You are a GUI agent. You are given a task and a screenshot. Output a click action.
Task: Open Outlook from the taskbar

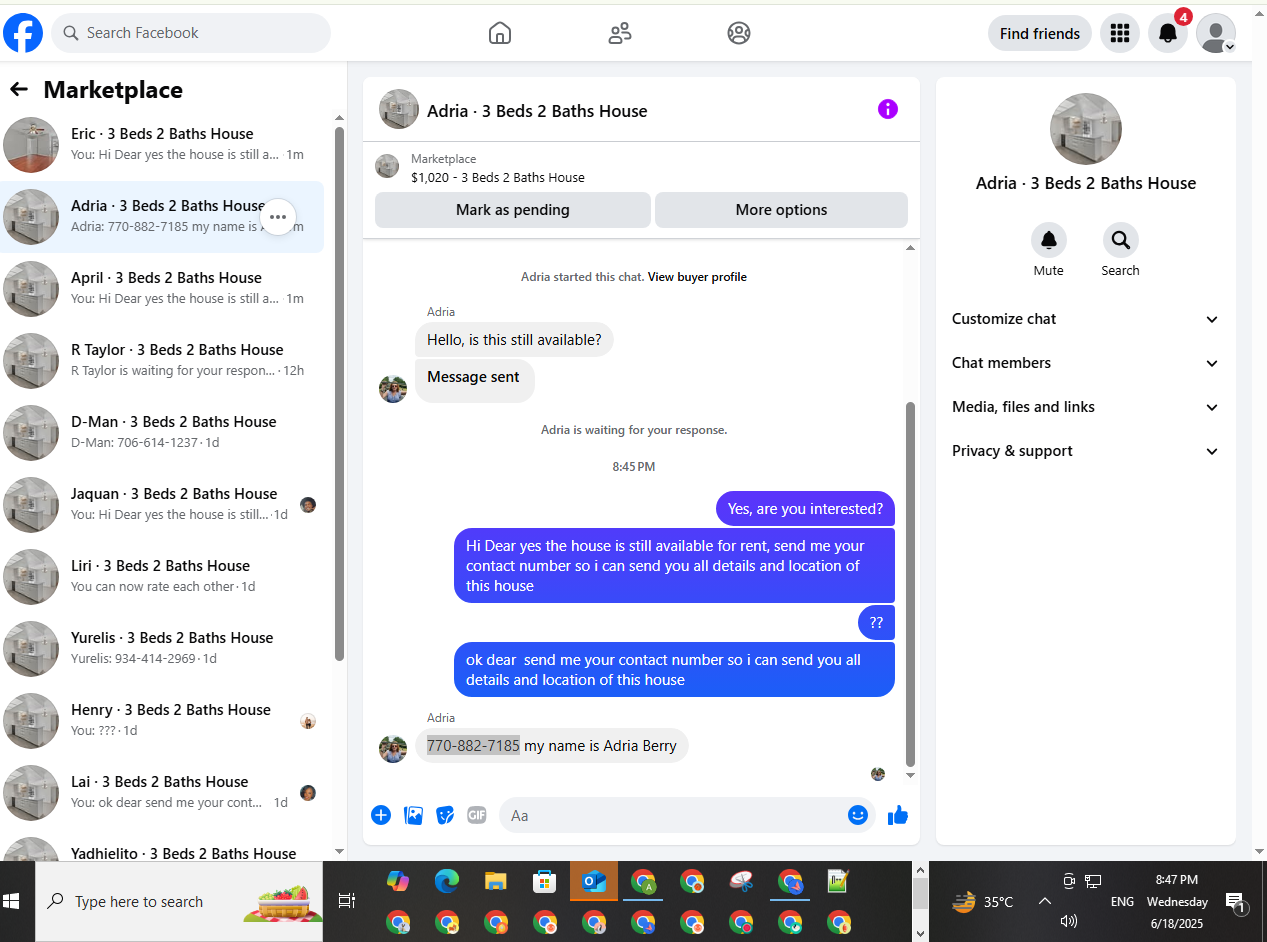click(x=594, y=881)
